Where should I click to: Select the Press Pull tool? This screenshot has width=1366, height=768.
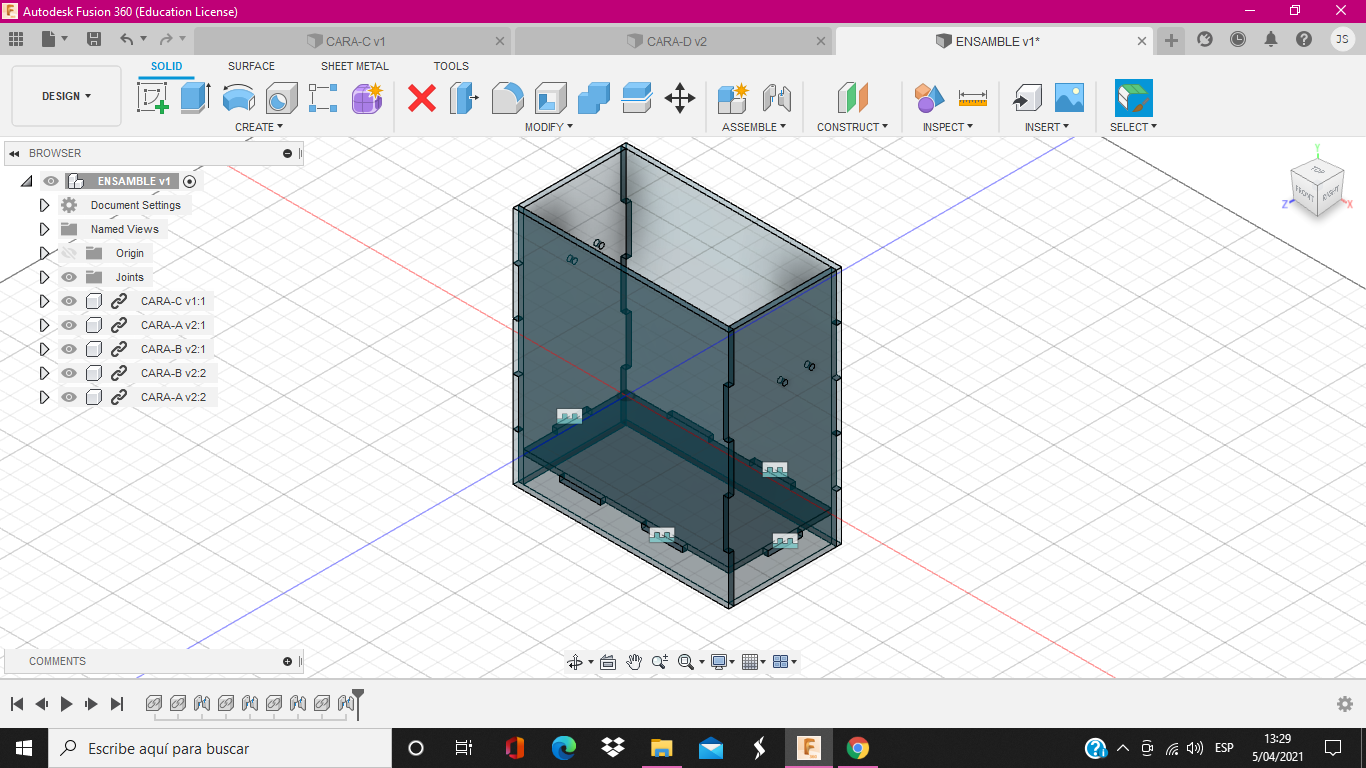click(x=464, y=98)
